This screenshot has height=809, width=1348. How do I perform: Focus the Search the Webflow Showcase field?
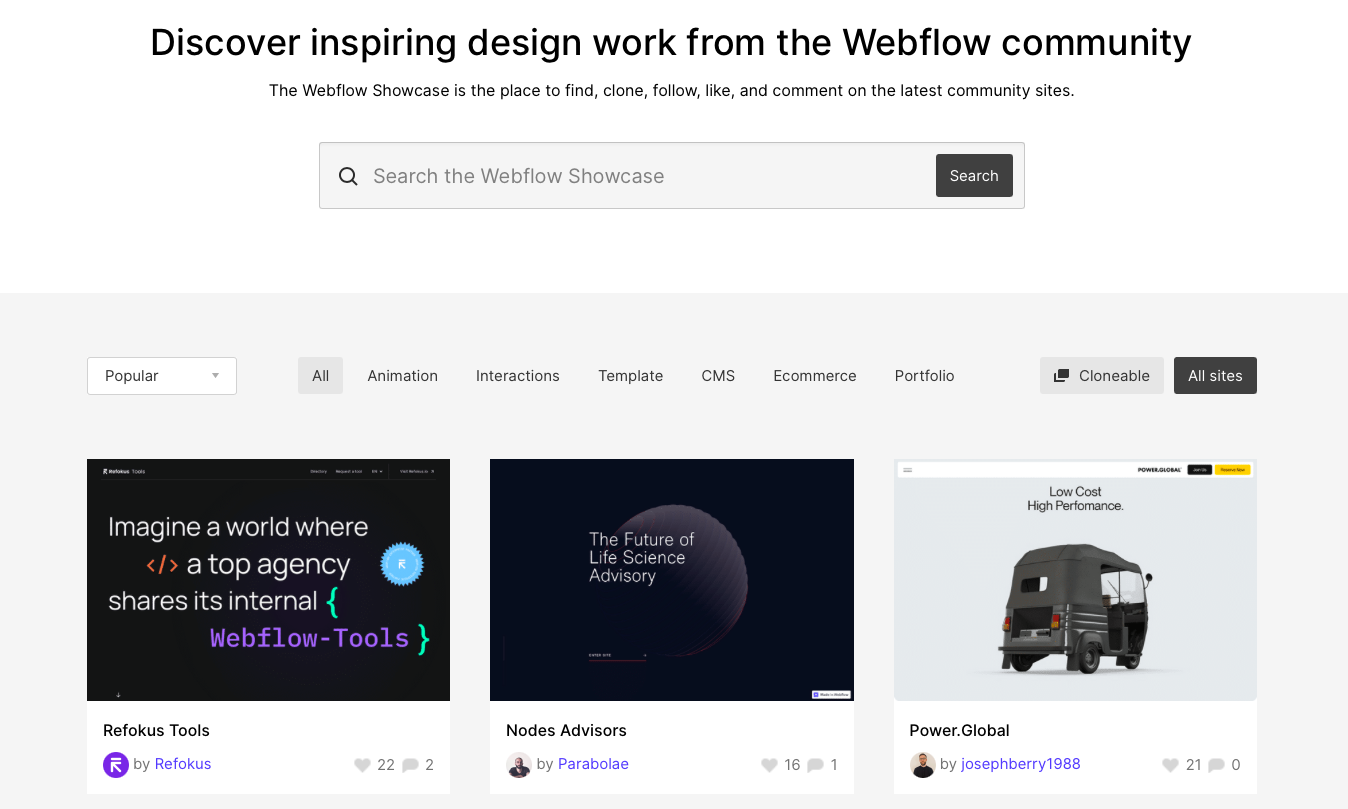[645, 176]
